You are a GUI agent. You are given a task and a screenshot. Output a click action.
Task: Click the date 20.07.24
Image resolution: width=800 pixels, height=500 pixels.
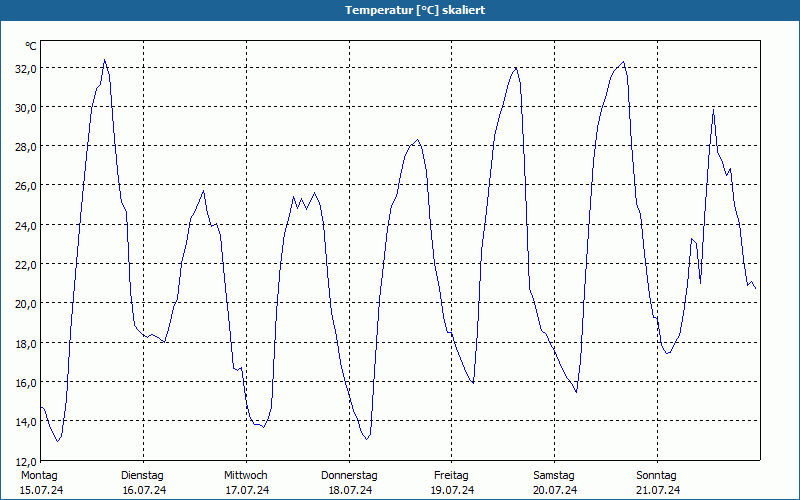[x=555, y=490]
